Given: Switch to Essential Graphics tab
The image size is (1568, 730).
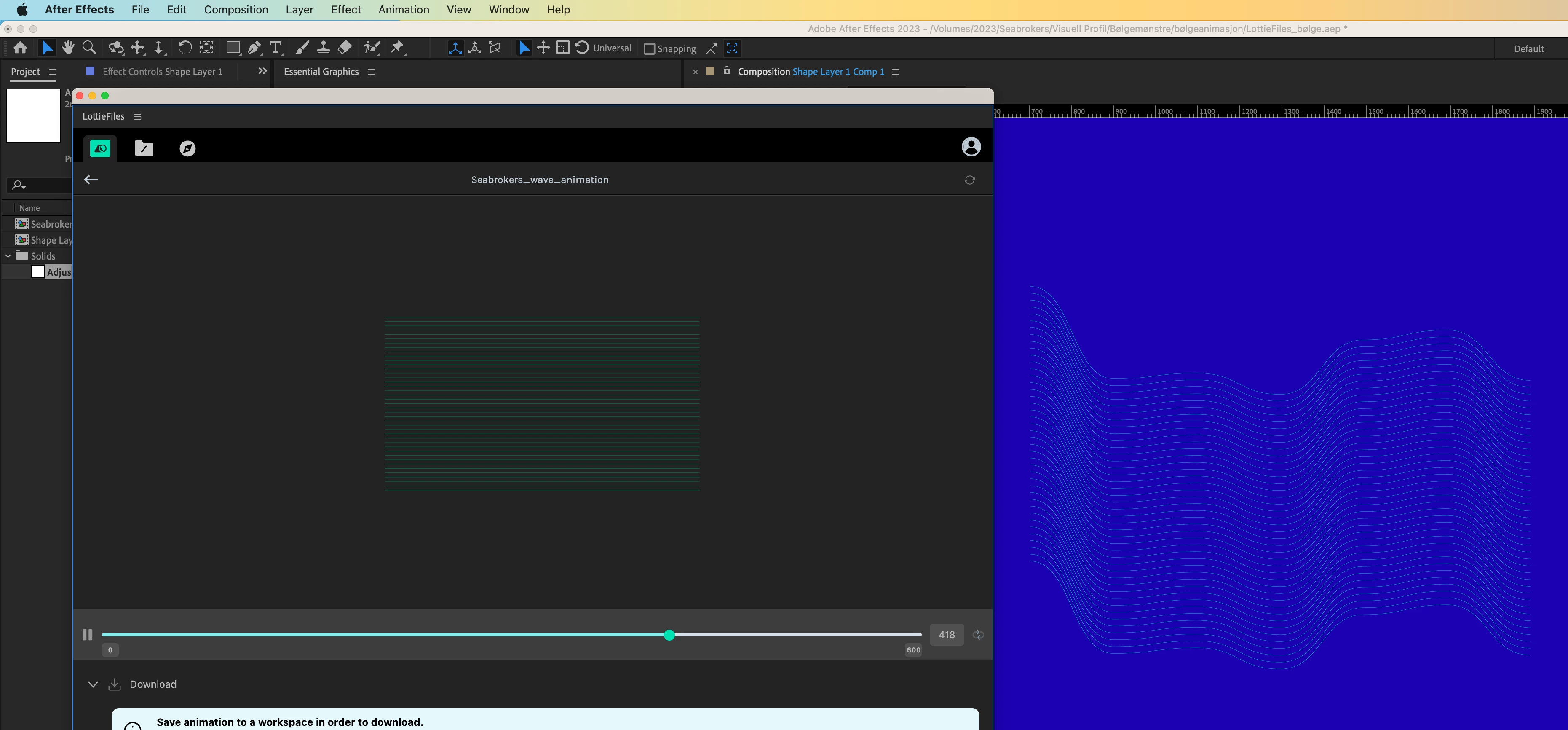Looking at the screenshot, I should (x=321, y=72).
